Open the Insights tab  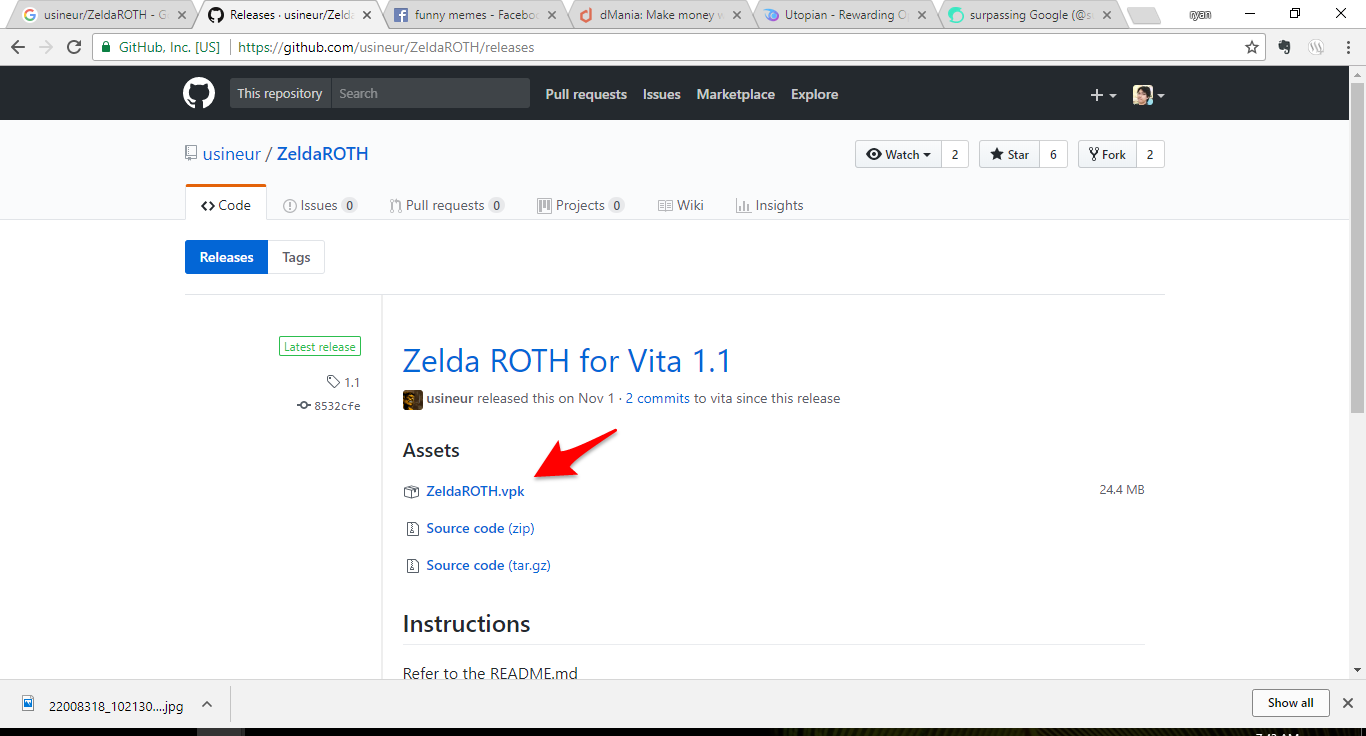(769, 205)
